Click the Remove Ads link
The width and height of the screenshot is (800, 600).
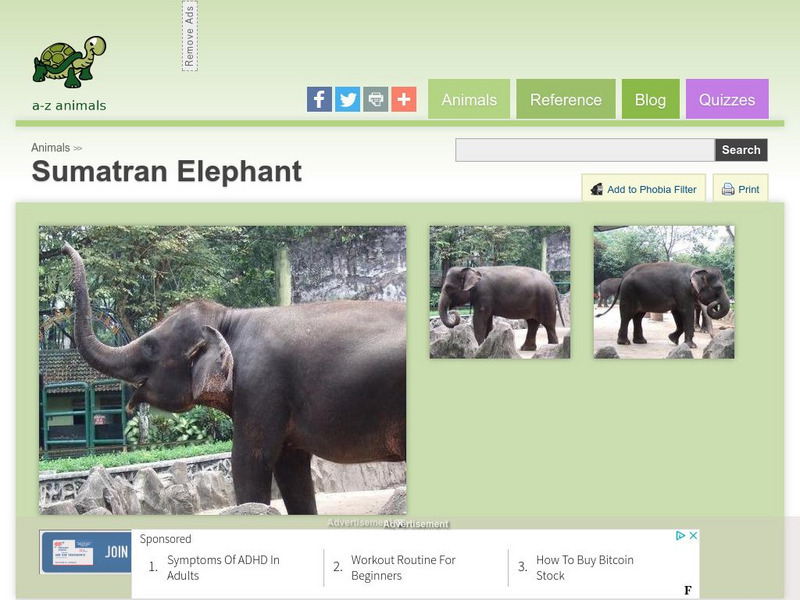coord(190,36)
